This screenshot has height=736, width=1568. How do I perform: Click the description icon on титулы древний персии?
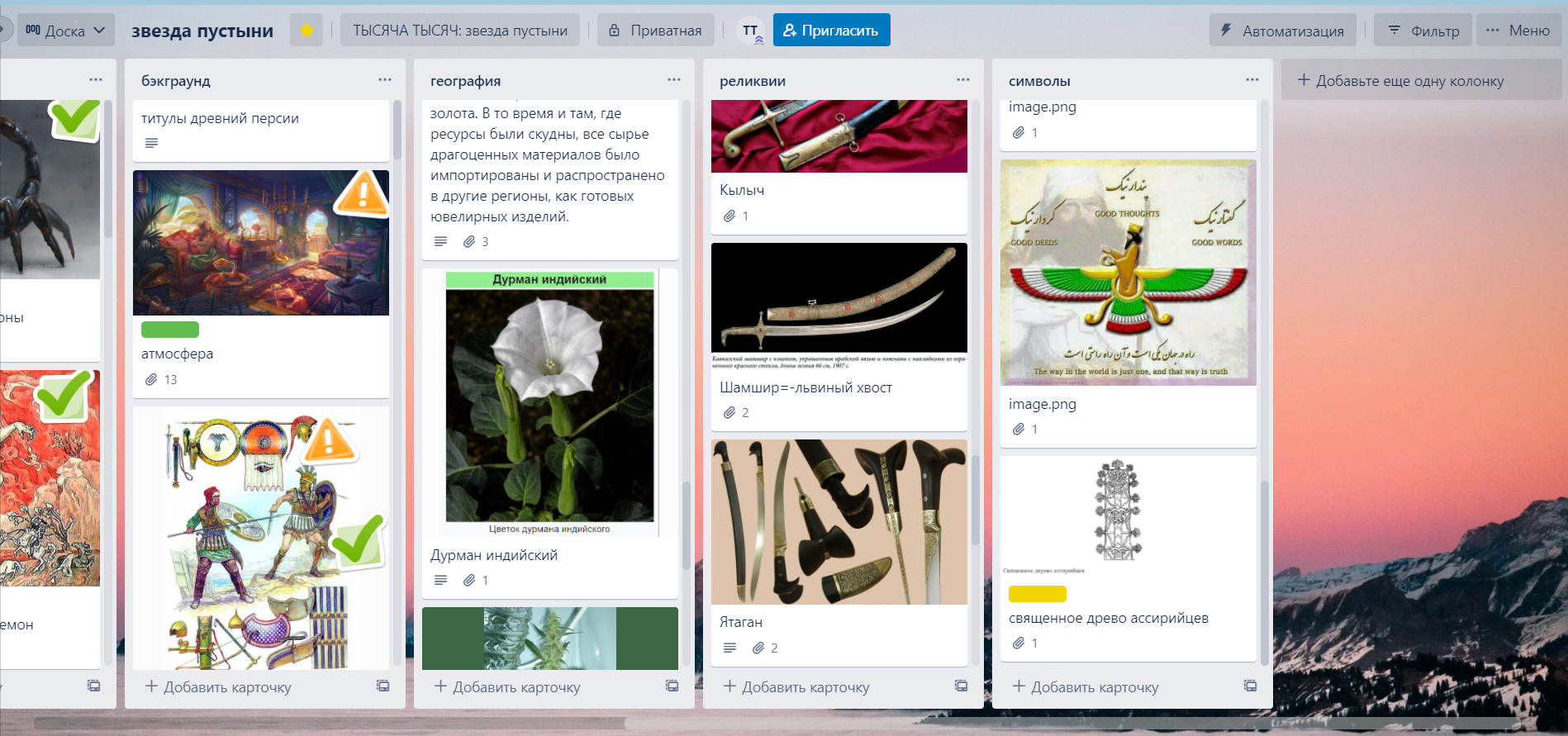[151, 143]
